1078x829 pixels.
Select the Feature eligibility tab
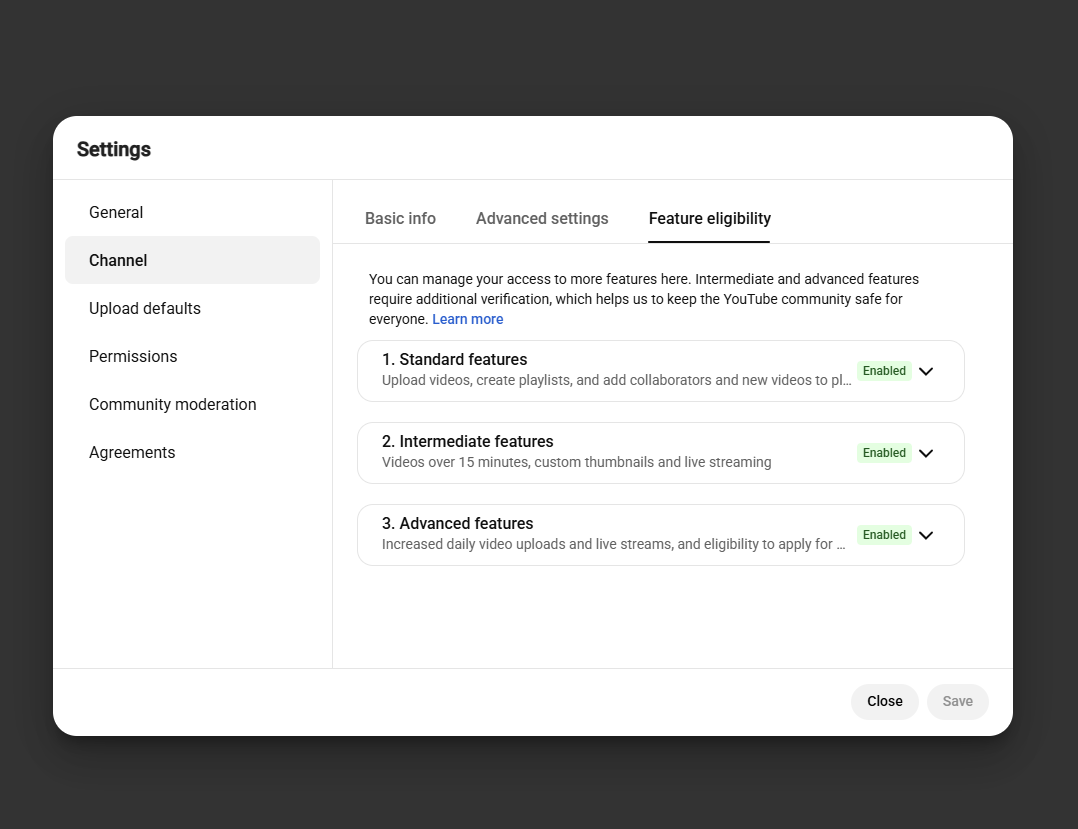tap(710, 219)
